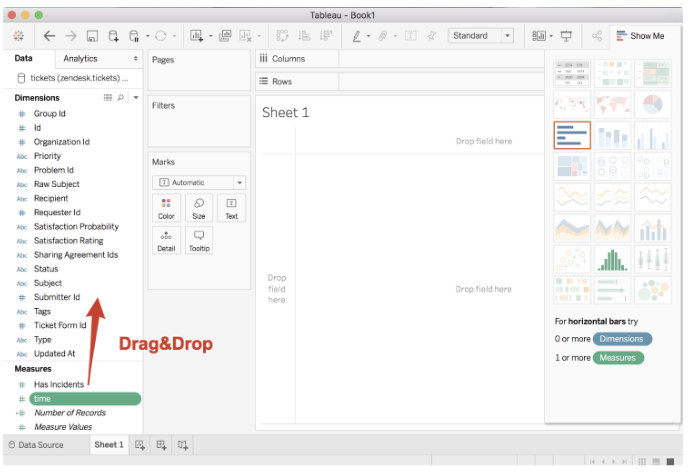The image size is (690, 472).
Task: Click the Satisfaction Rating dimension
Action: (x=68, y=241)
